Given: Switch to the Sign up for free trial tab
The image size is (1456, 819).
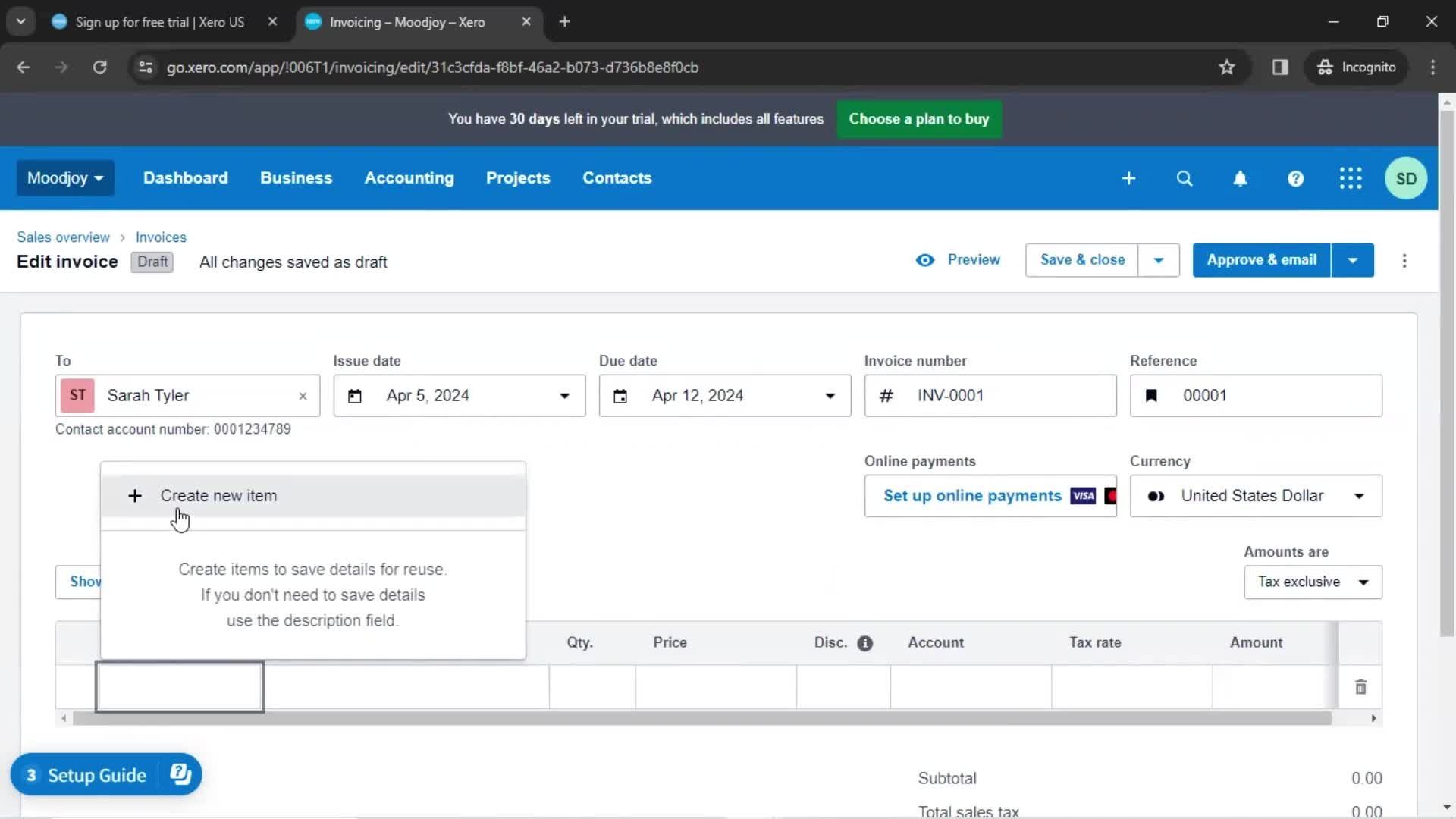Looking at the screenshot, I should point(160,22).
